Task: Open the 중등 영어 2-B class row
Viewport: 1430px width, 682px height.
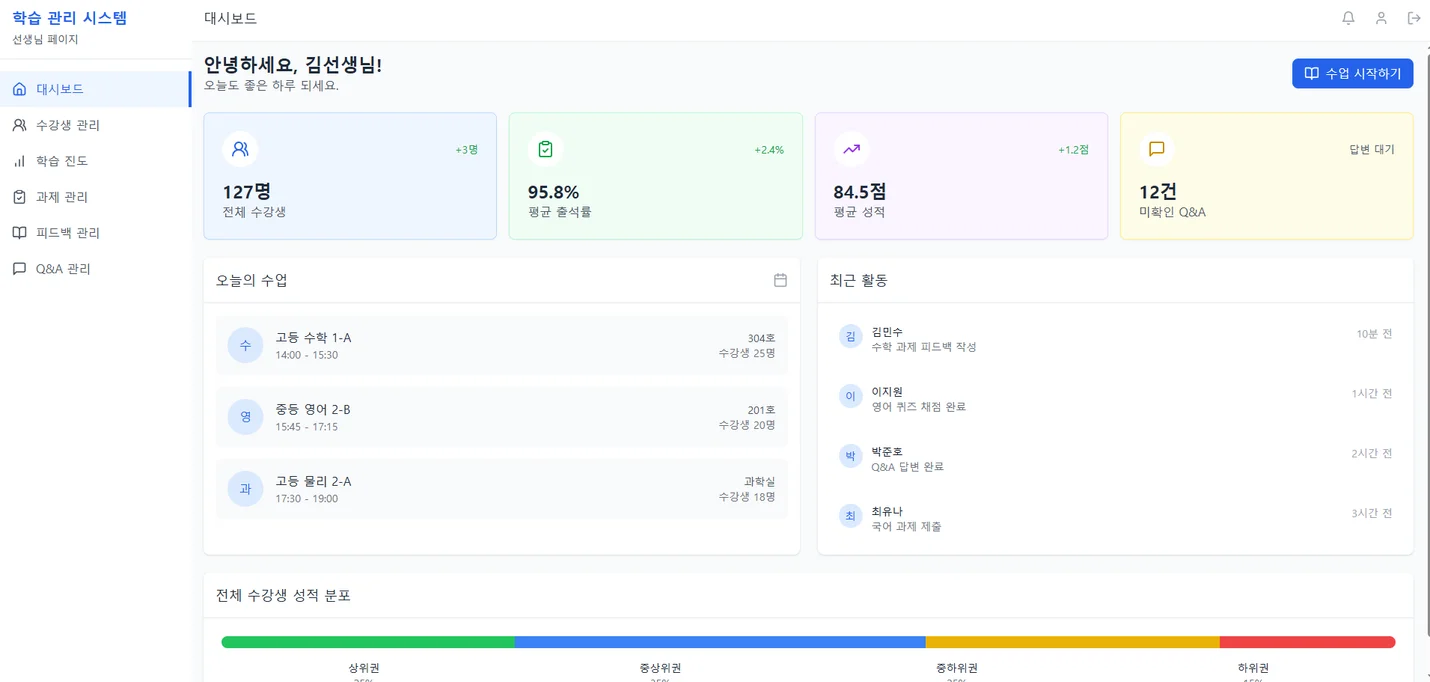Action: pyautogui.click(x=501, y=417)
